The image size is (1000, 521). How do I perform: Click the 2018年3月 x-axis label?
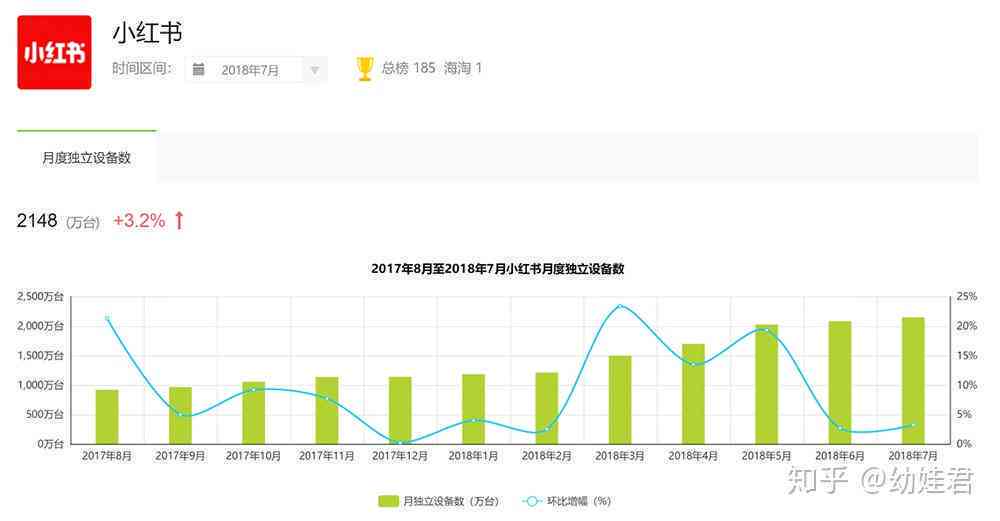click(620, 456)
